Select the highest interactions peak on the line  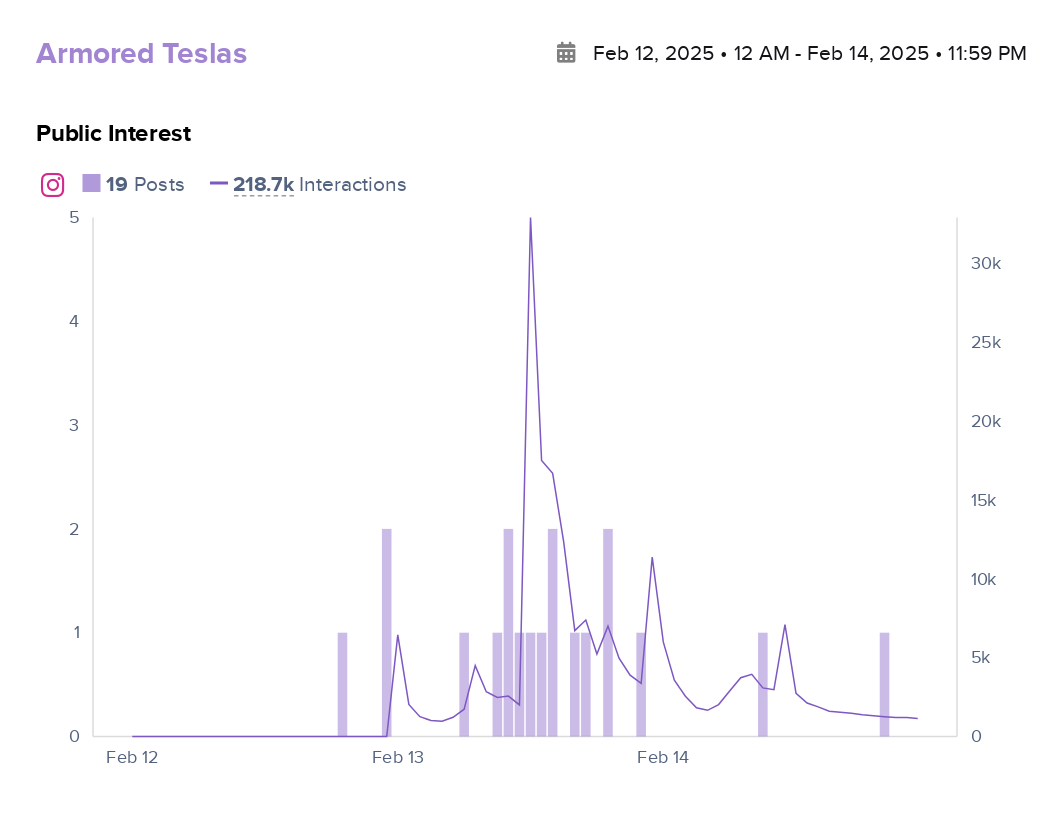(x=530, y=219)
